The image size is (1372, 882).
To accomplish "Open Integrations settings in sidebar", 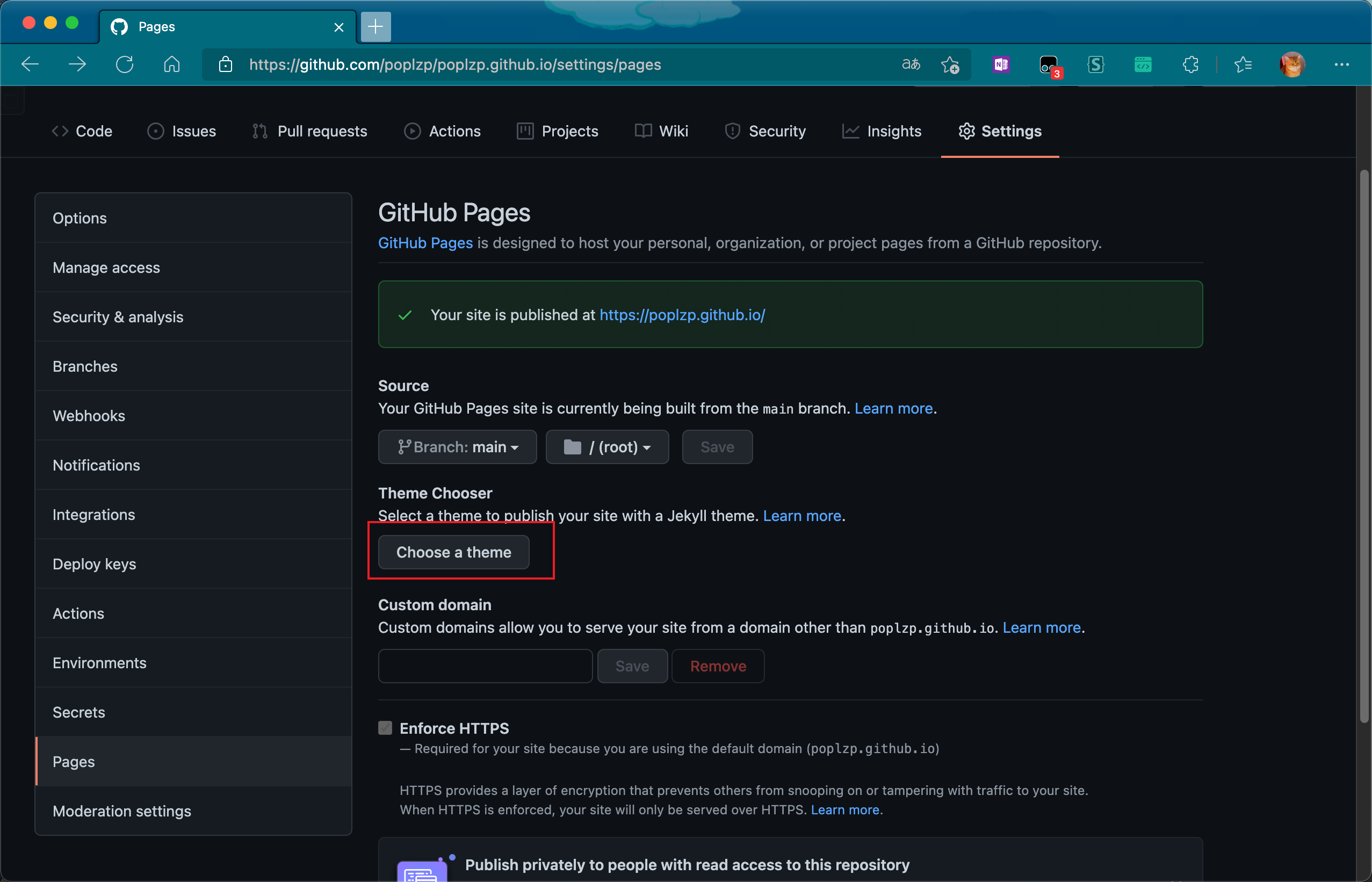I will [x=193, y=514].
